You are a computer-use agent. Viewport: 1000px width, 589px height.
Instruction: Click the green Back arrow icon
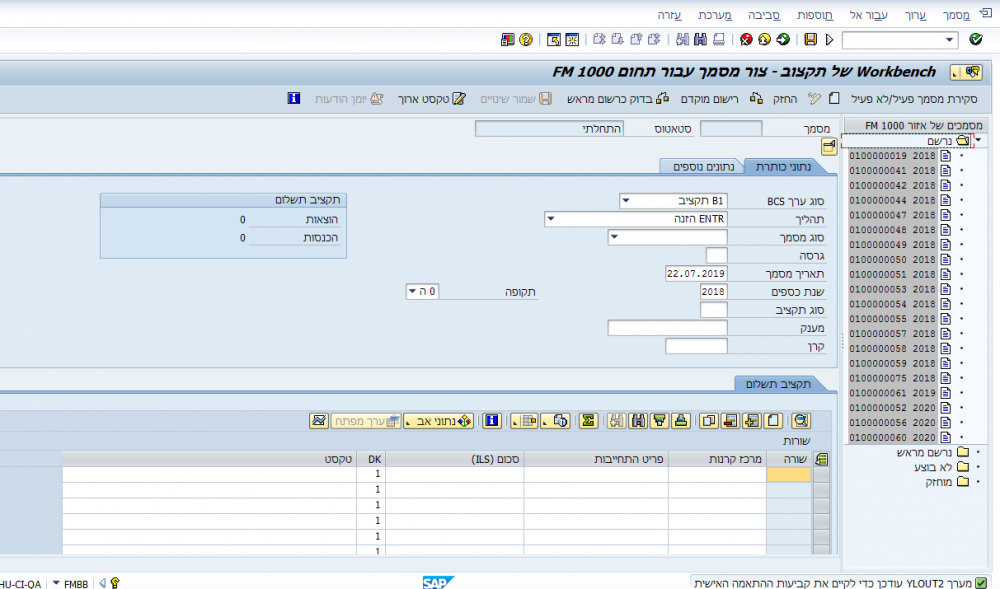(783, 40)
